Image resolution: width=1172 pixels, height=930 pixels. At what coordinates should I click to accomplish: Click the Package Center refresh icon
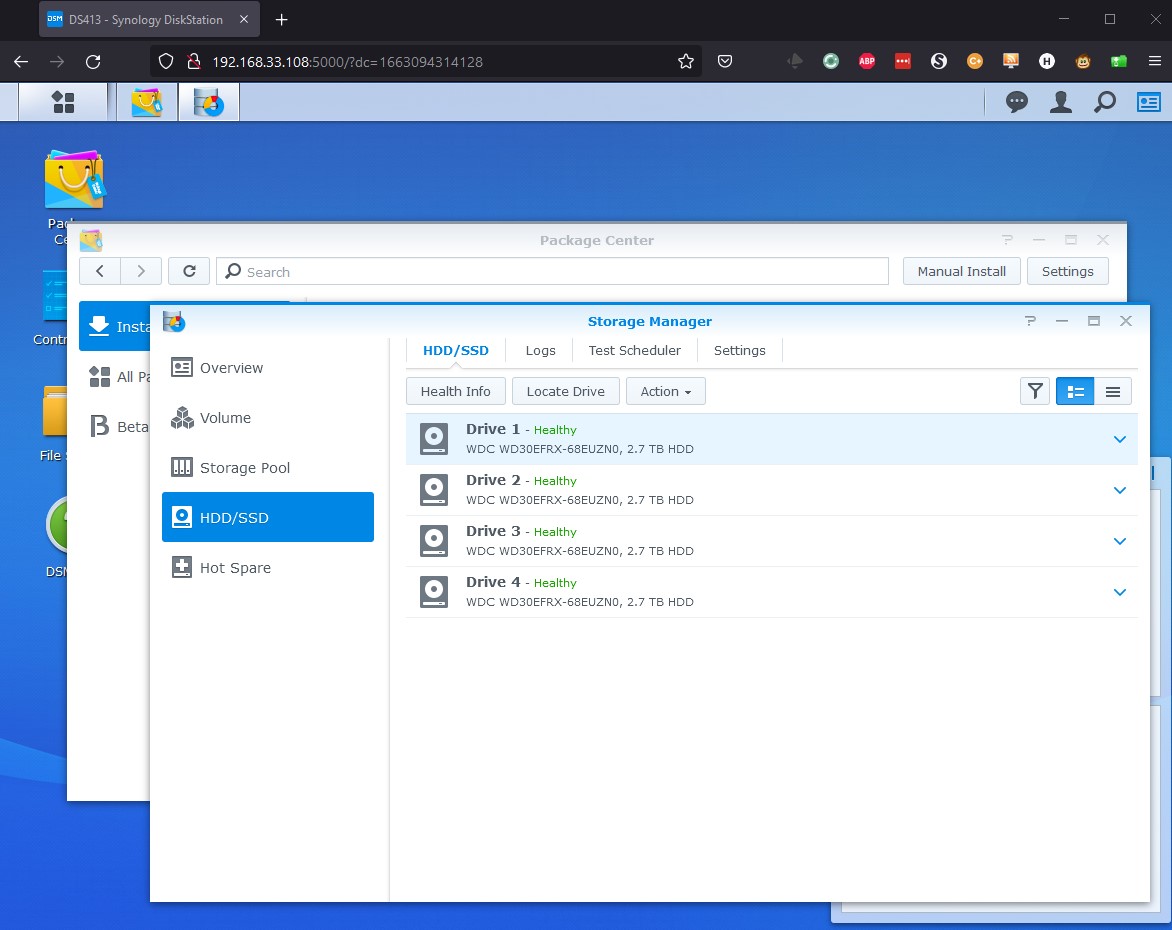189,271
